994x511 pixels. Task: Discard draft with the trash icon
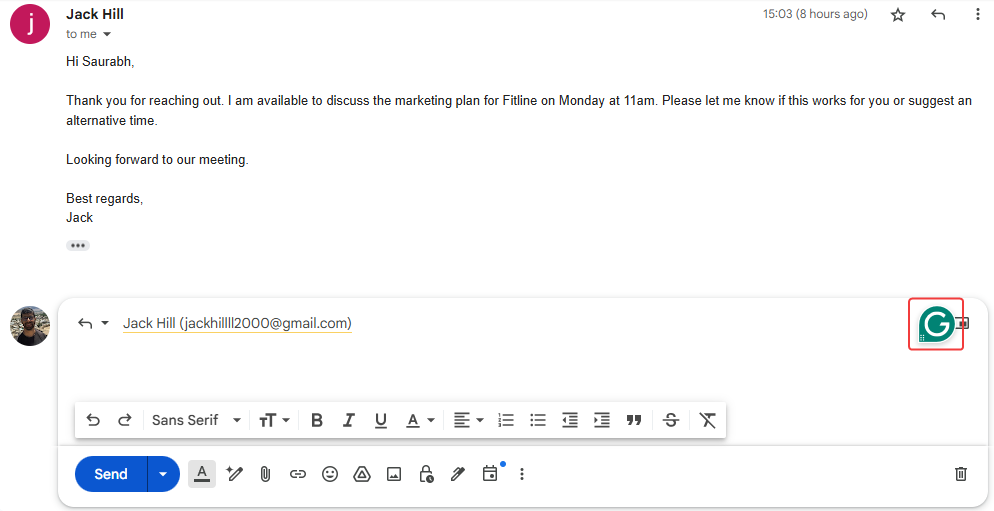tap(960, 474)
